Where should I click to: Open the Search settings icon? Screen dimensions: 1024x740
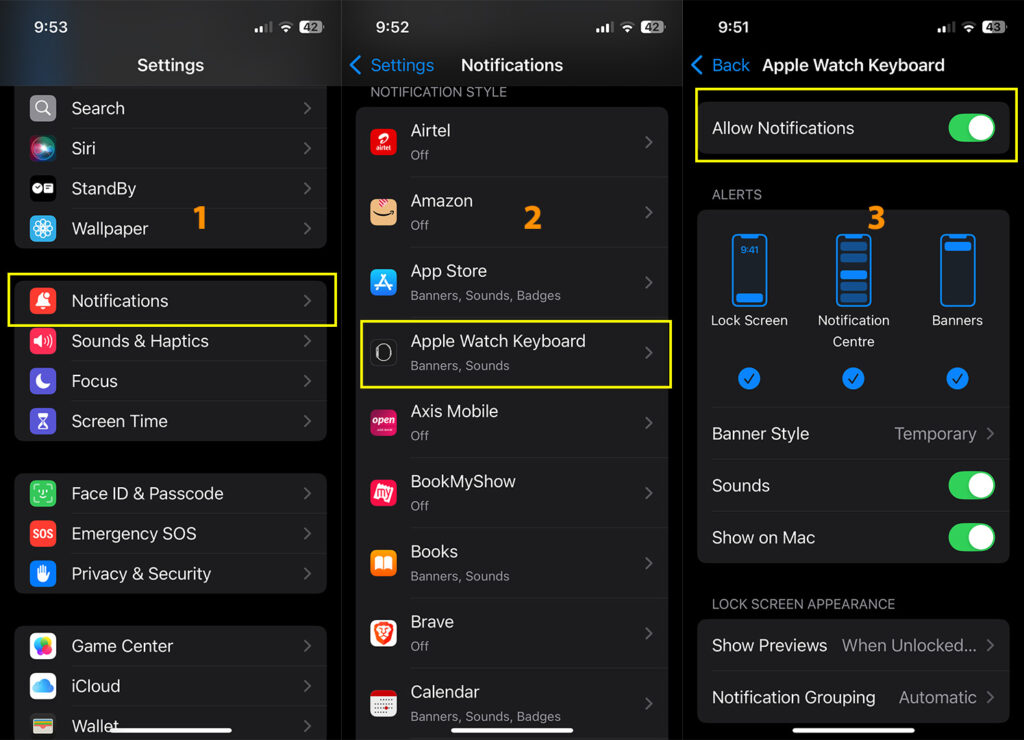pos(43,108)
